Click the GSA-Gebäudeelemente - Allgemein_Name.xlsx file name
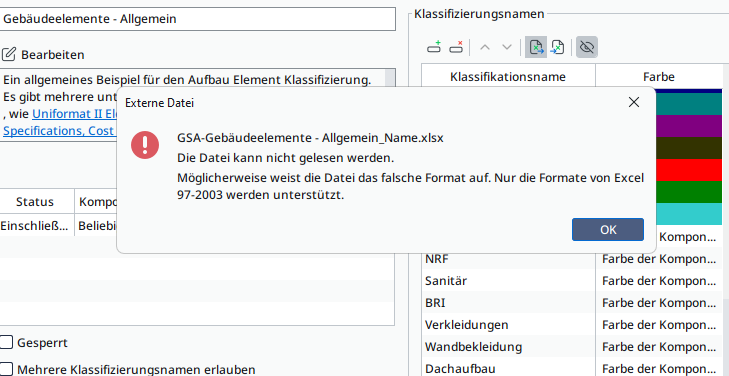The height and width of the screenshot is (376, 729). [x=310, y=138]
